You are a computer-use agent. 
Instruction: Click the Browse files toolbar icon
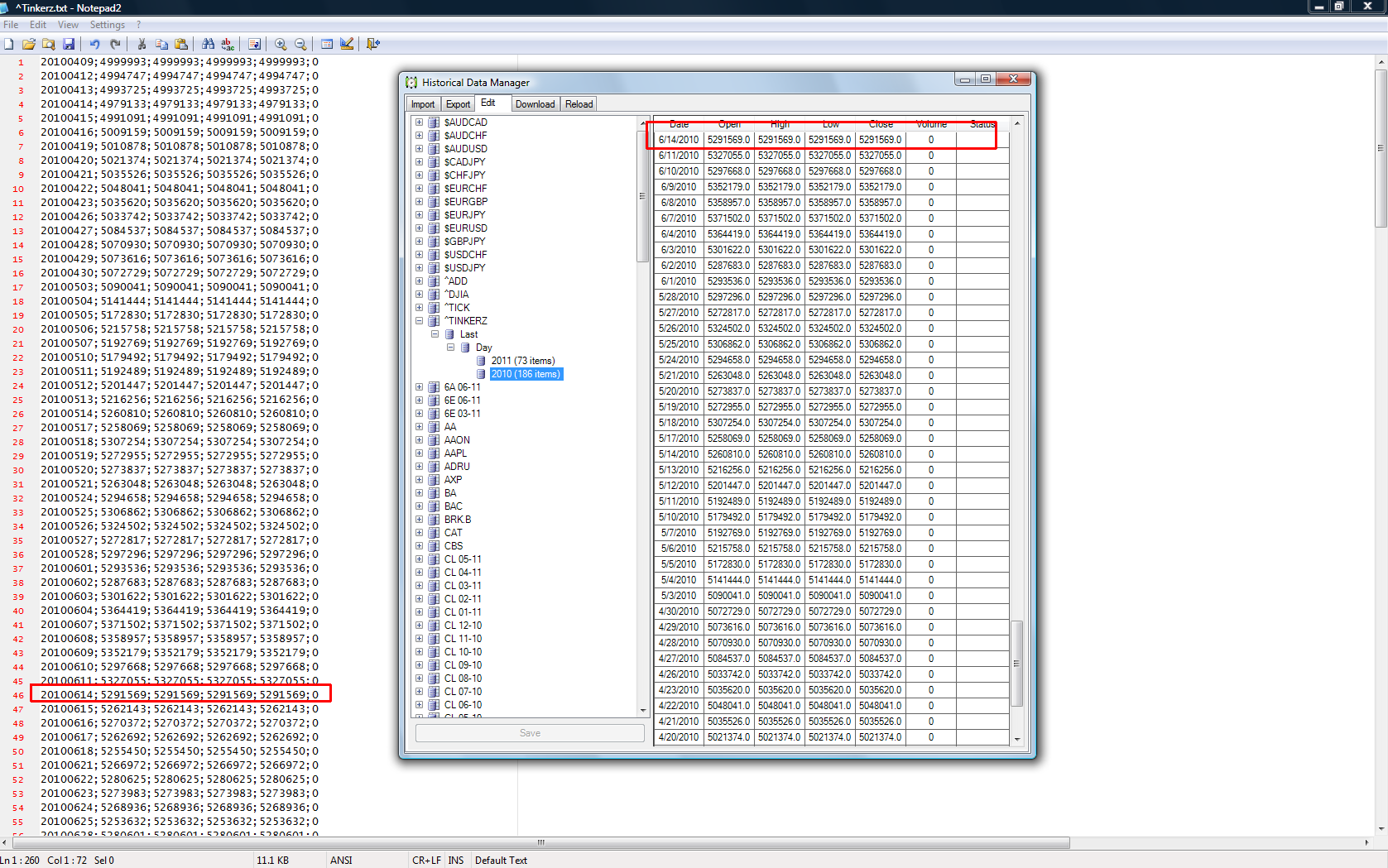pos(49,44)
